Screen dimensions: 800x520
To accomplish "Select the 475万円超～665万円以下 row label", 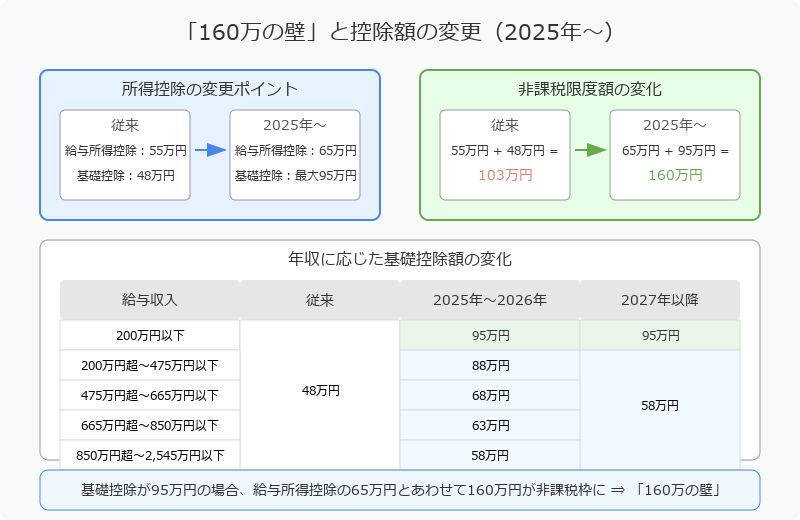I will point(150,395).
